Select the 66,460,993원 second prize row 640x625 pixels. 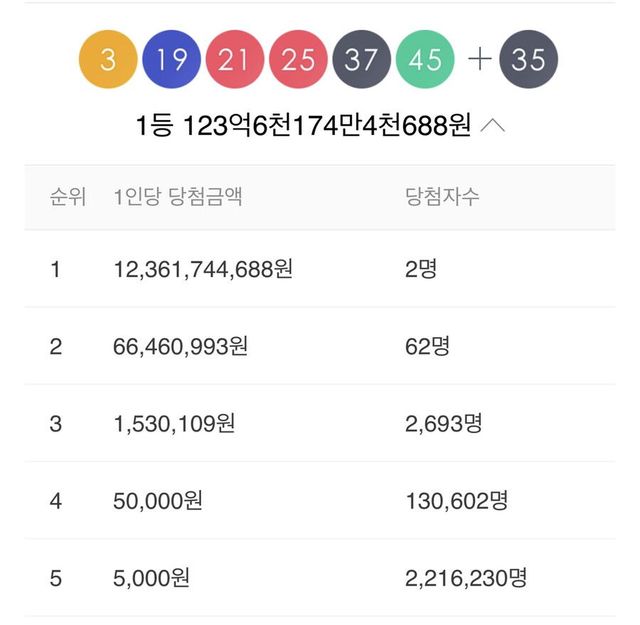coord(182,346)
